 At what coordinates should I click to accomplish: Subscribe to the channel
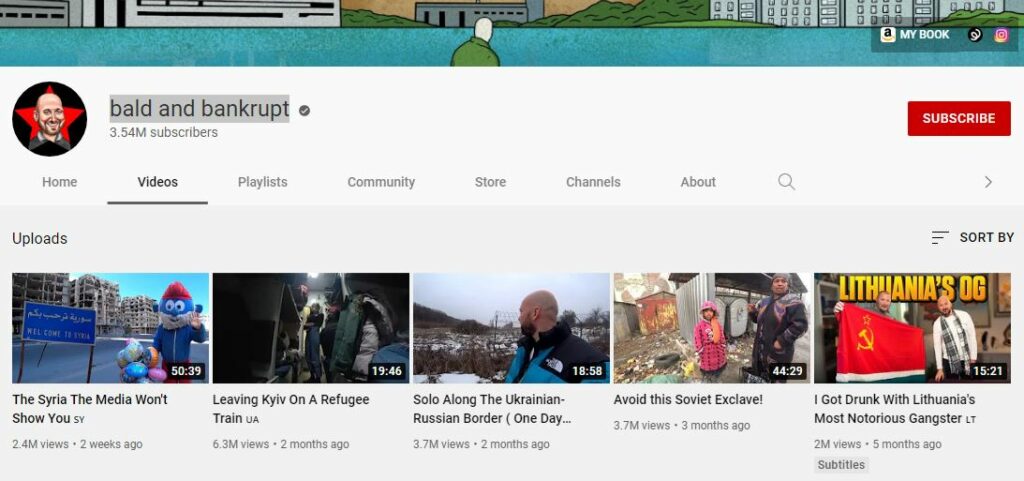[x=959, y=119]
